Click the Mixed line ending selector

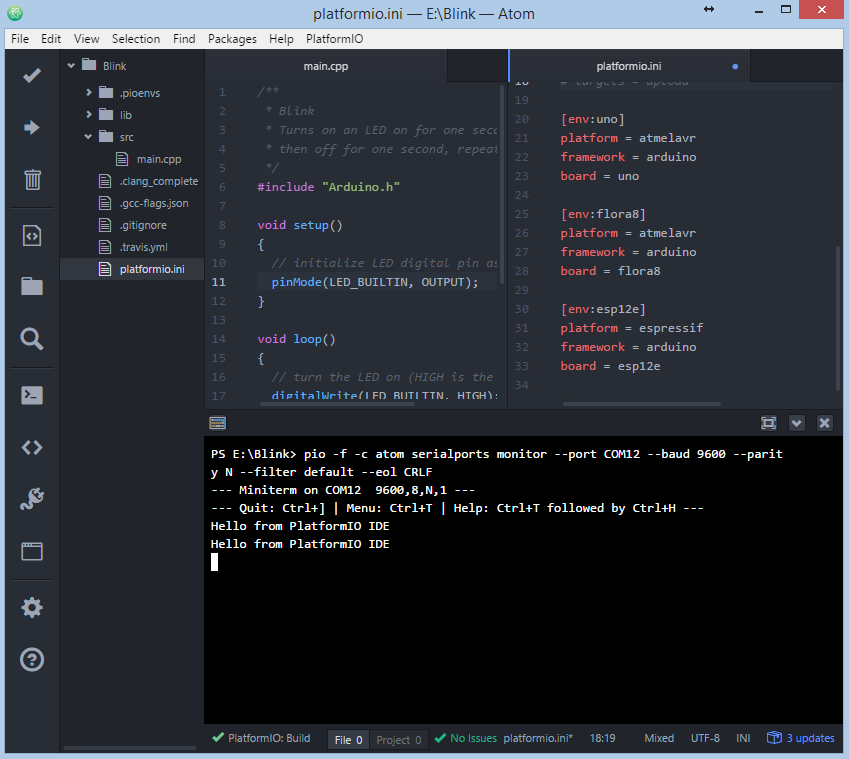click(659, 738)
